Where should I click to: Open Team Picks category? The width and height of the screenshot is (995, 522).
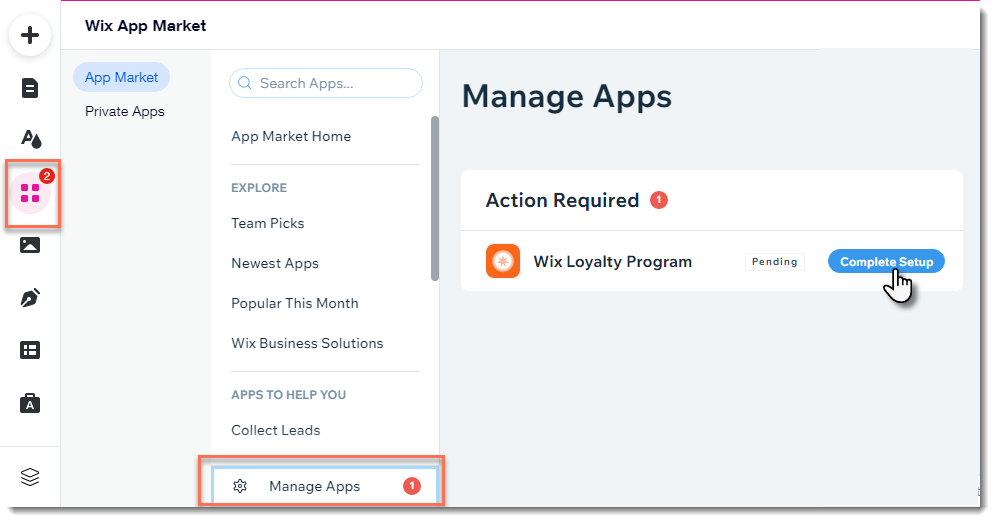(268, 223)
